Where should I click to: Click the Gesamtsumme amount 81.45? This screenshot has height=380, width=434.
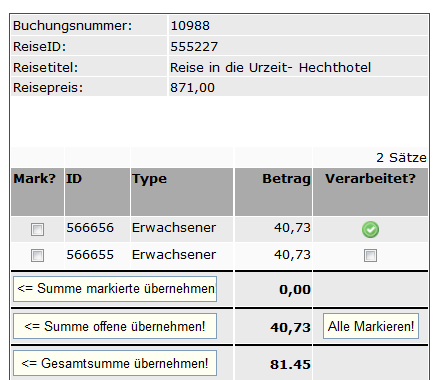[290, 364]
